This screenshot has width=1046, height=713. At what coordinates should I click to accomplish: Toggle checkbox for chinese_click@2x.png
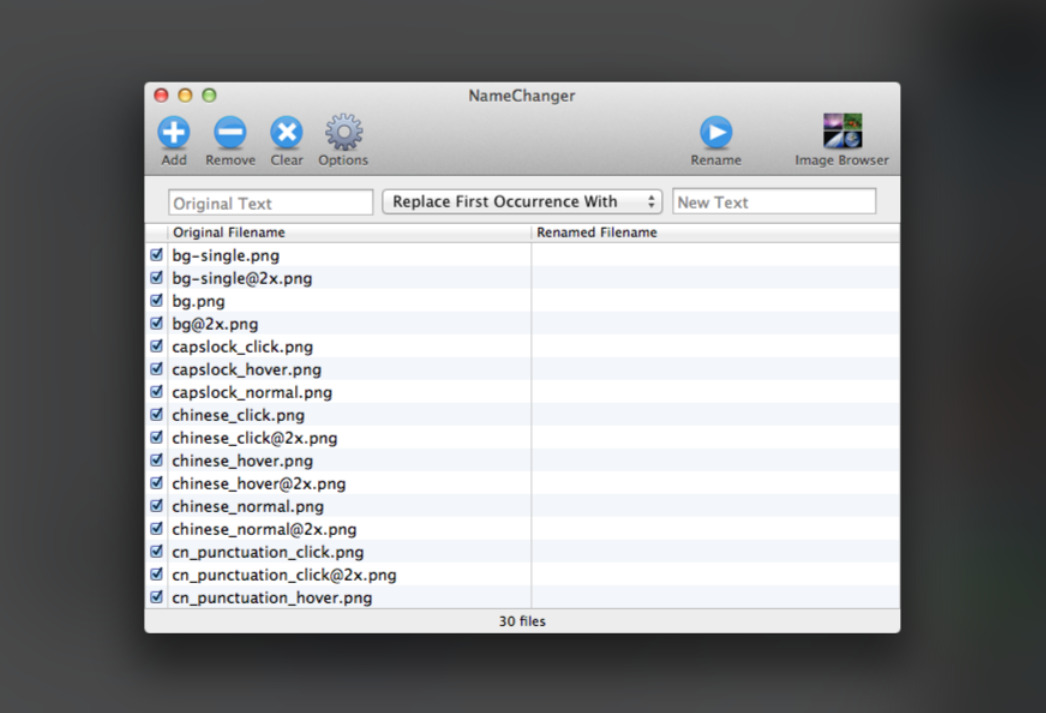point(157,438)
